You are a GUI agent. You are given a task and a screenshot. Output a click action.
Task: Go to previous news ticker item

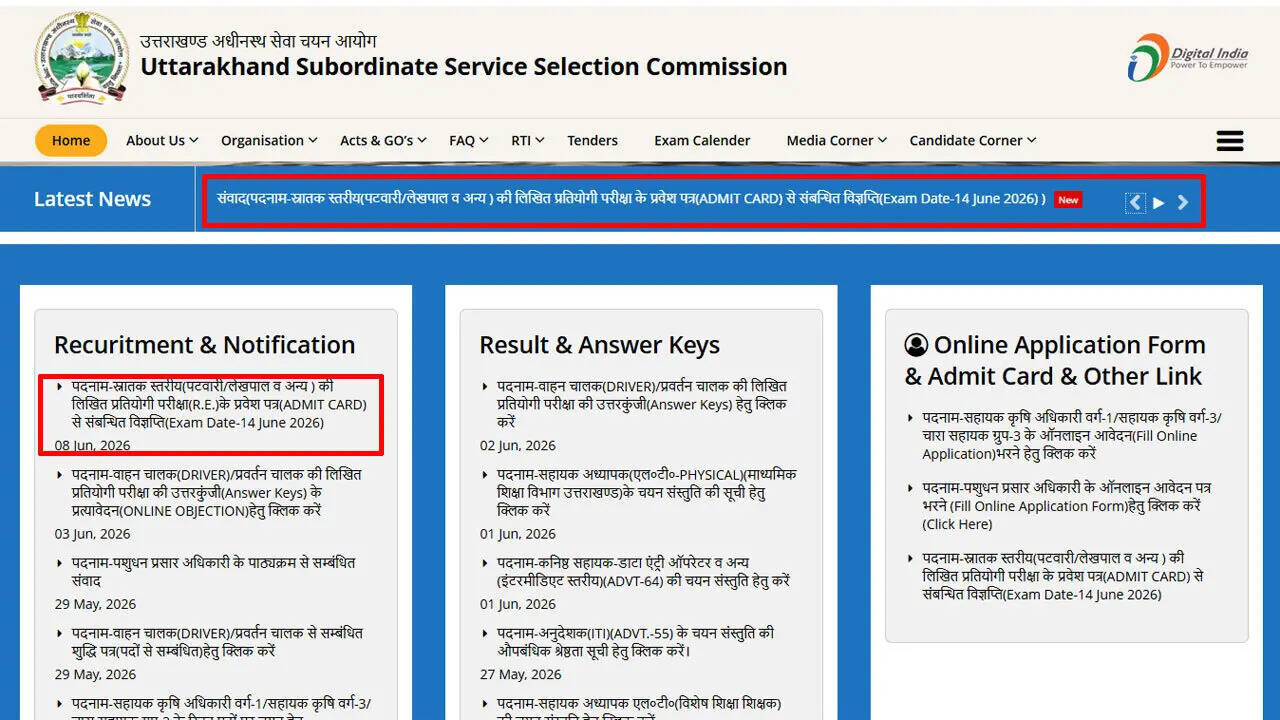click(x=1135, y=202)
